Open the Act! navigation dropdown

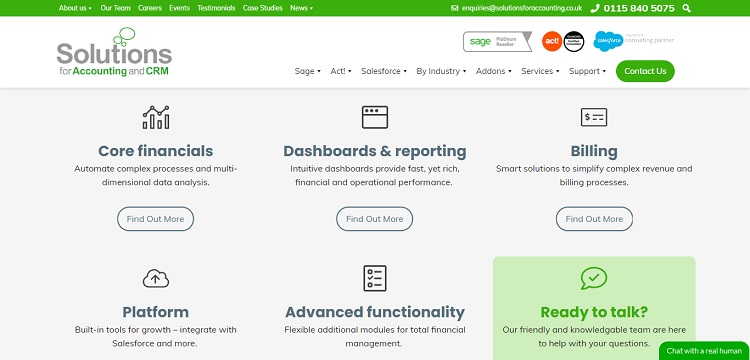click(341, 71)
